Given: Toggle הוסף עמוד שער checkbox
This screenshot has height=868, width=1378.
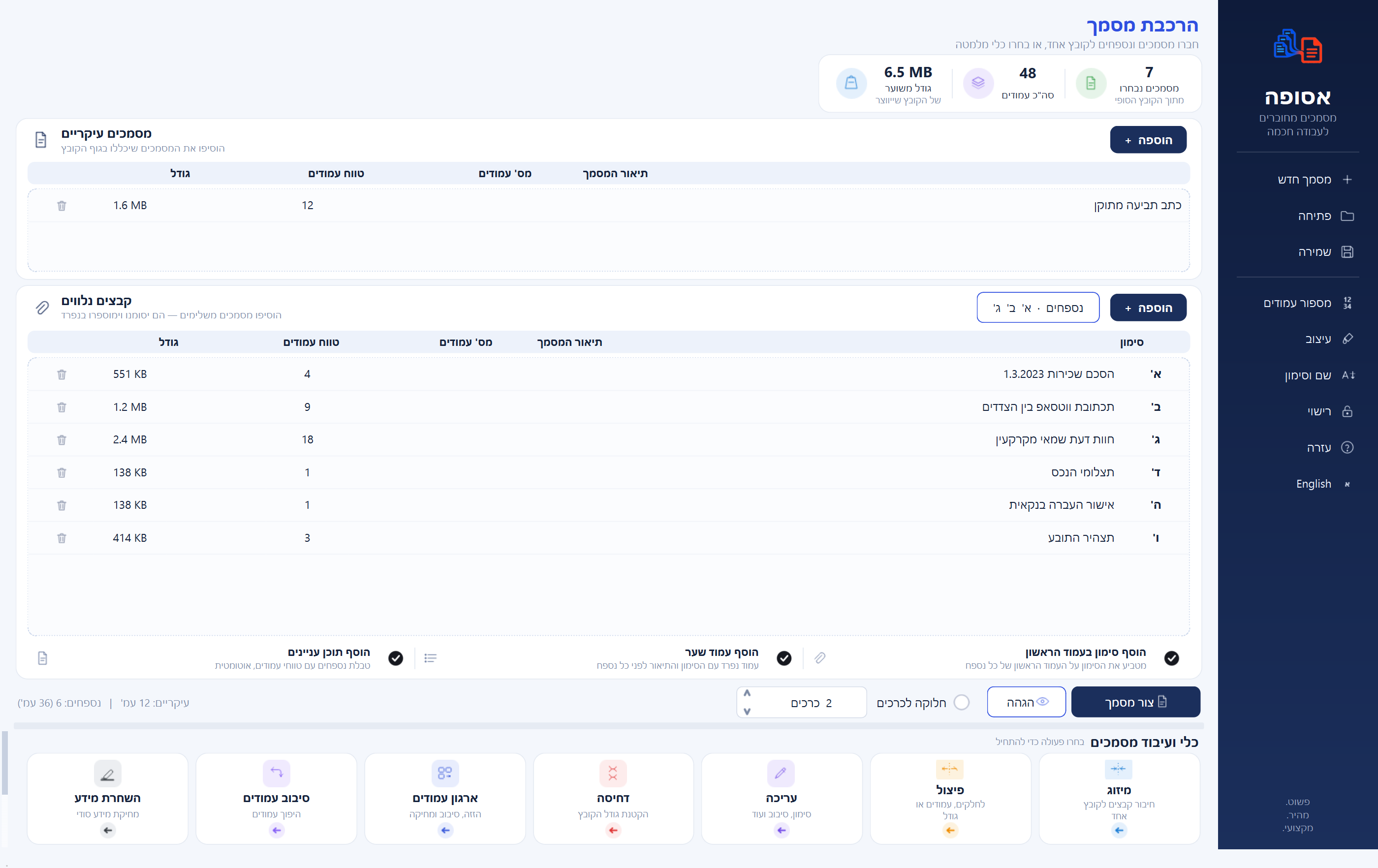Looking at the screenshot, I should click(784, 658).
